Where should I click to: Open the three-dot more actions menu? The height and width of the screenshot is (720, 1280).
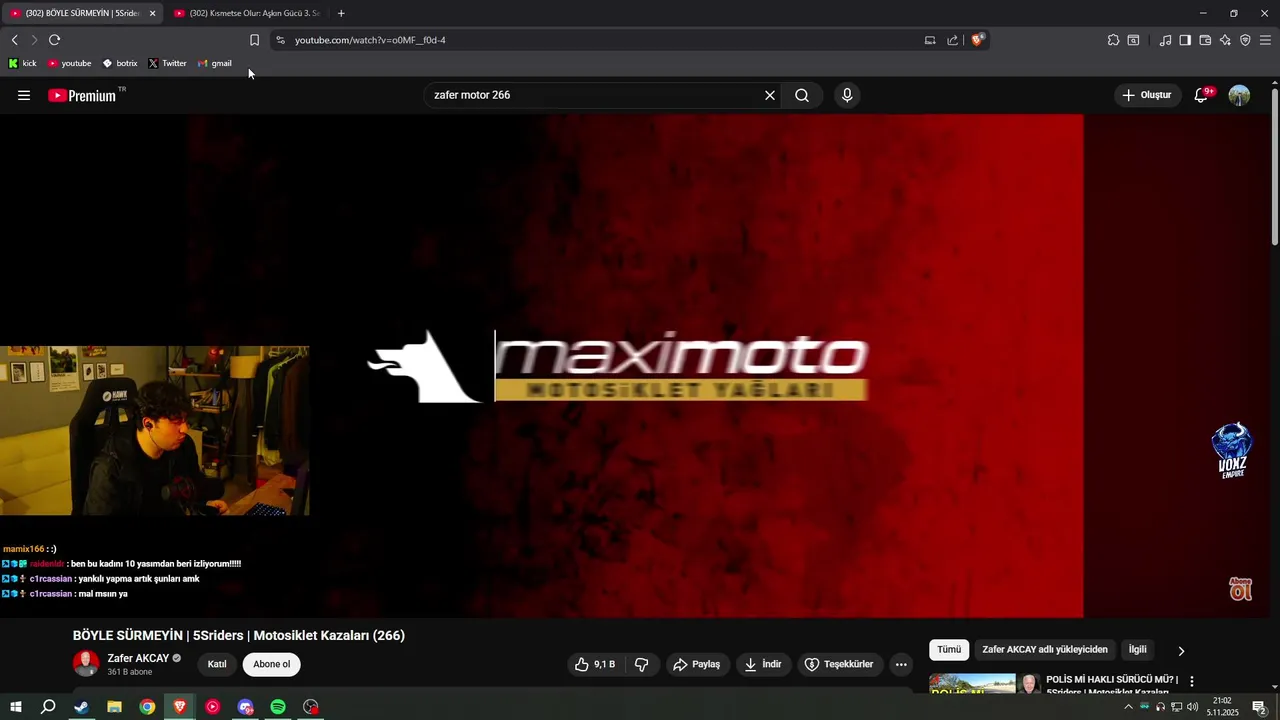coord(901,664)
